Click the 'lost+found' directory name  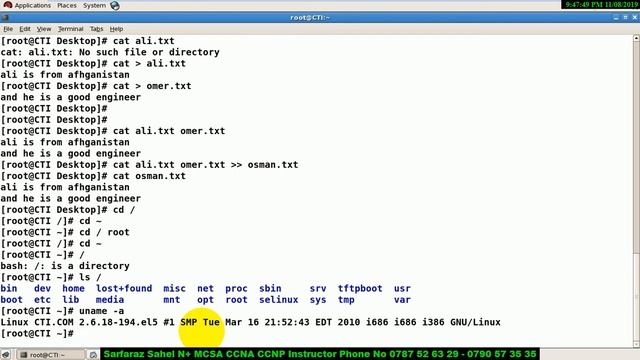[x=124, y=289]
